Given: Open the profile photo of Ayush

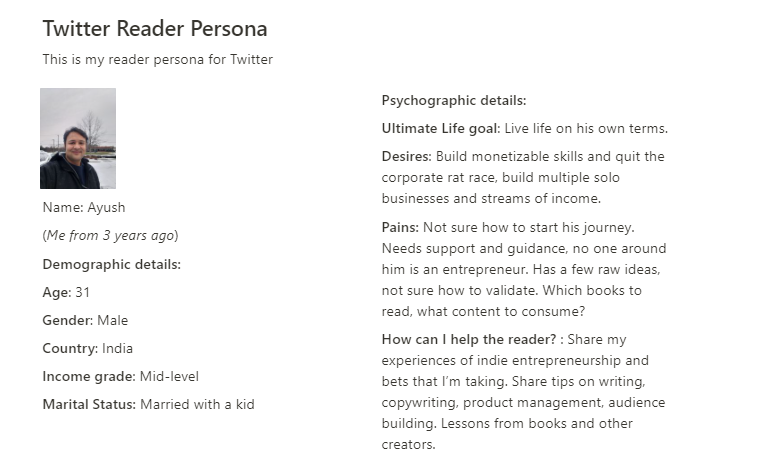Looking at the screenshot, I should pos(78,138).
